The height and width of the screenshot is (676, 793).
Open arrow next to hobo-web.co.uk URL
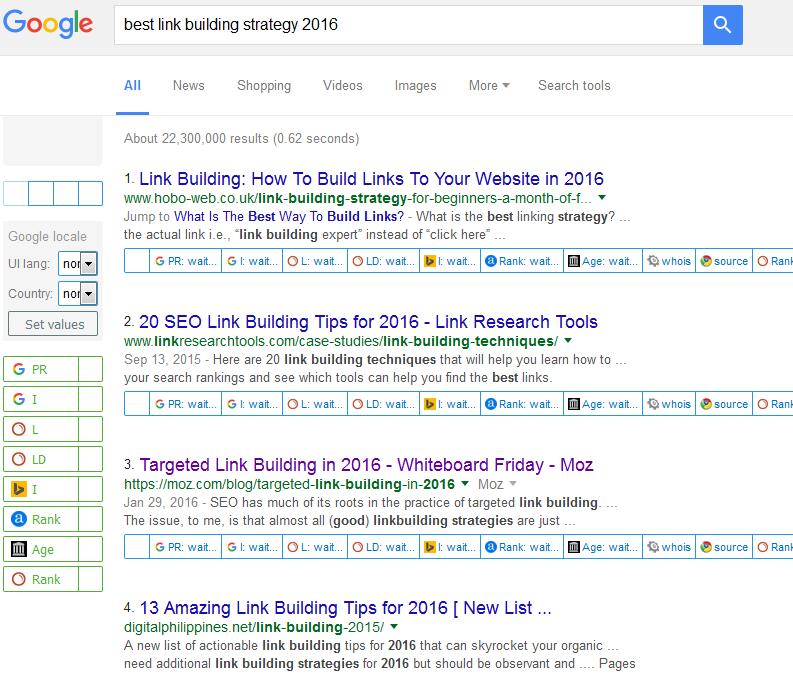602,197
